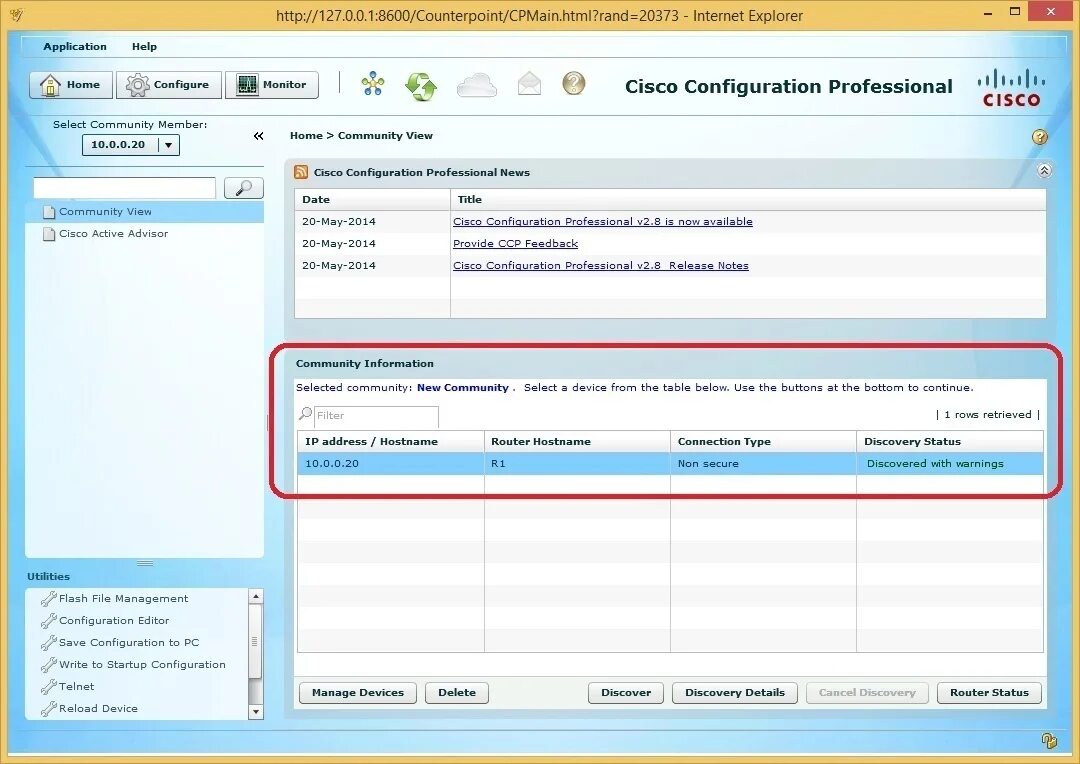Screen dimensions: 1080x764
Task: Open CCP v2.8 Release Notes link
Action: (x=601, y=265)
